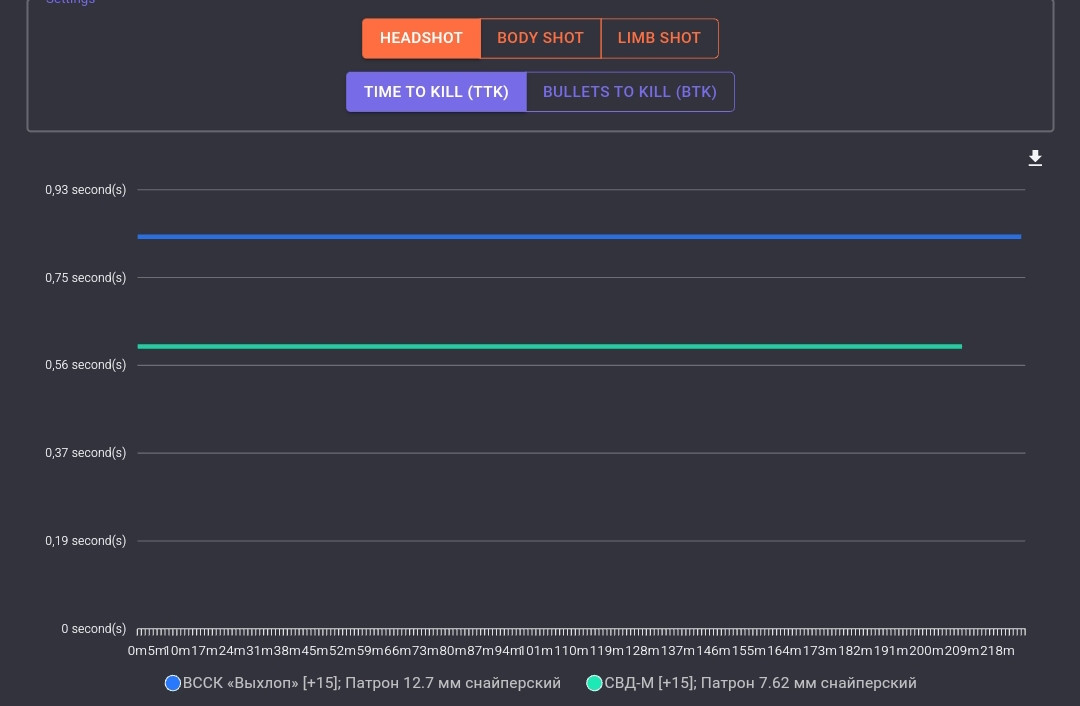Click the green СВД-М chart line
Screen dimensions: 1080x706
(550, 346)
